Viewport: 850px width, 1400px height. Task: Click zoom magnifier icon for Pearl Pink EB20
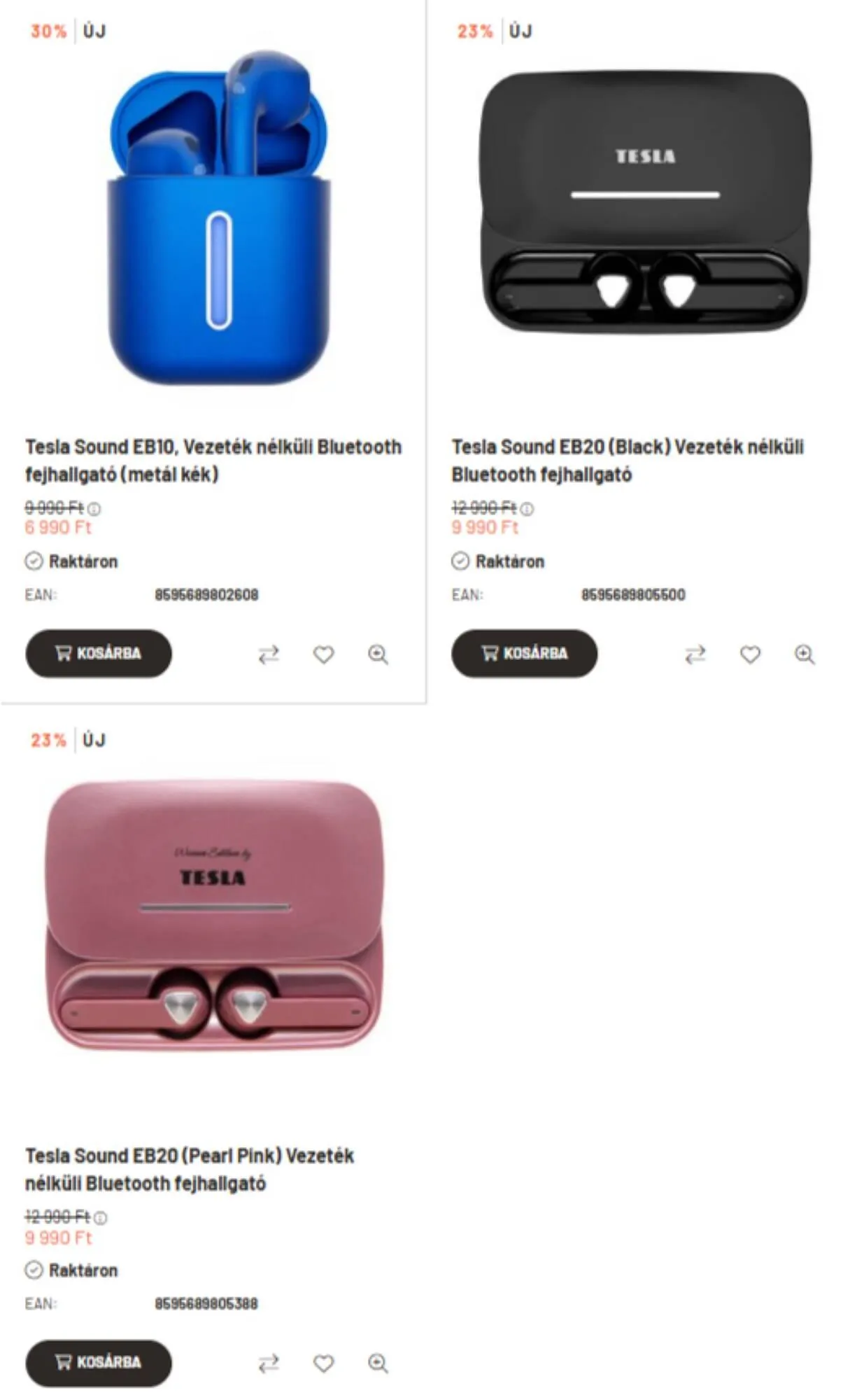(378, 1363)
